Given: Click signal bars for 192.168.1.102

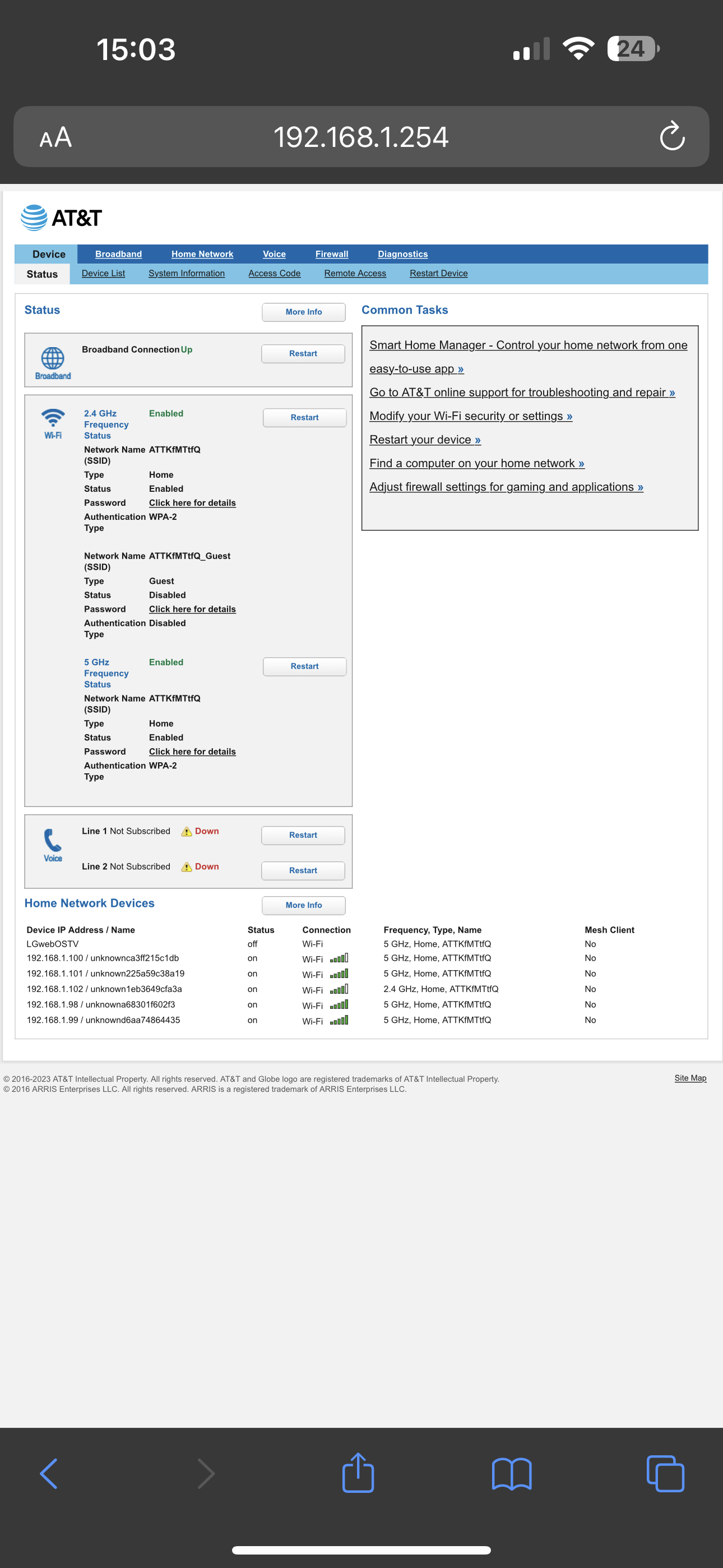Looking at the screenshot, I should coord(339,989).
